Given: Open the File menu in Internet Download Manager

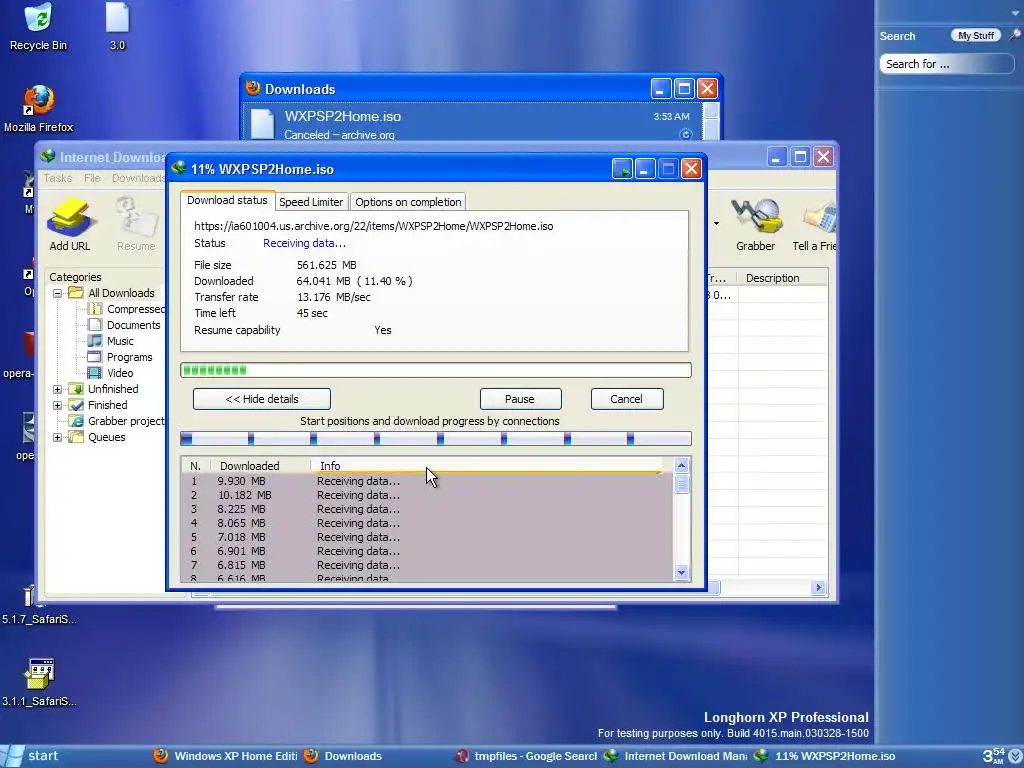Looking at the screenshot, I should click(92, 178).
